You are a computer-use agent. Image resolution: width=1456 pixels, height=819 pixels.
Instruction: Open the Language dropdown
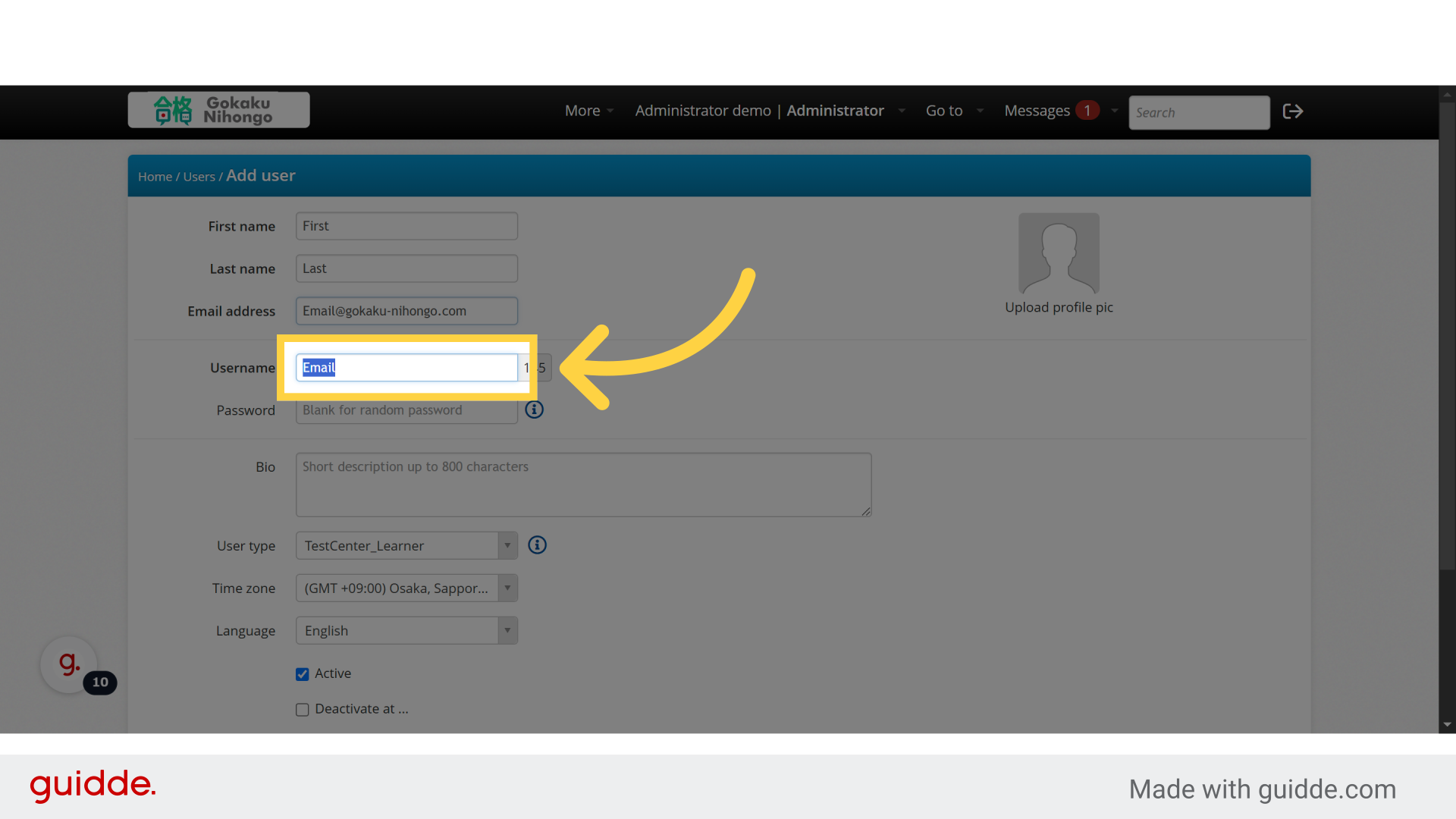coord(406,631)
